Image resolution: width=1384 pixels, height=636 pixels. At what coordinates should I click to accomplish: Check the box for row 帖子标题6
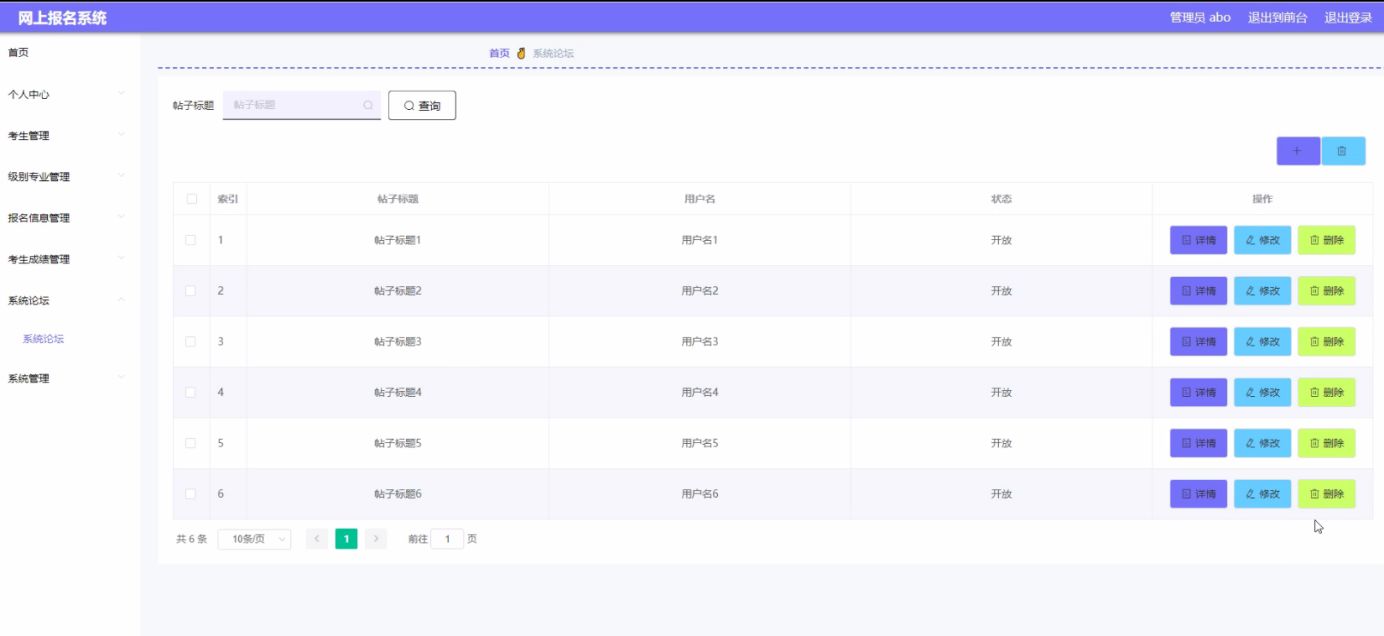191,494
